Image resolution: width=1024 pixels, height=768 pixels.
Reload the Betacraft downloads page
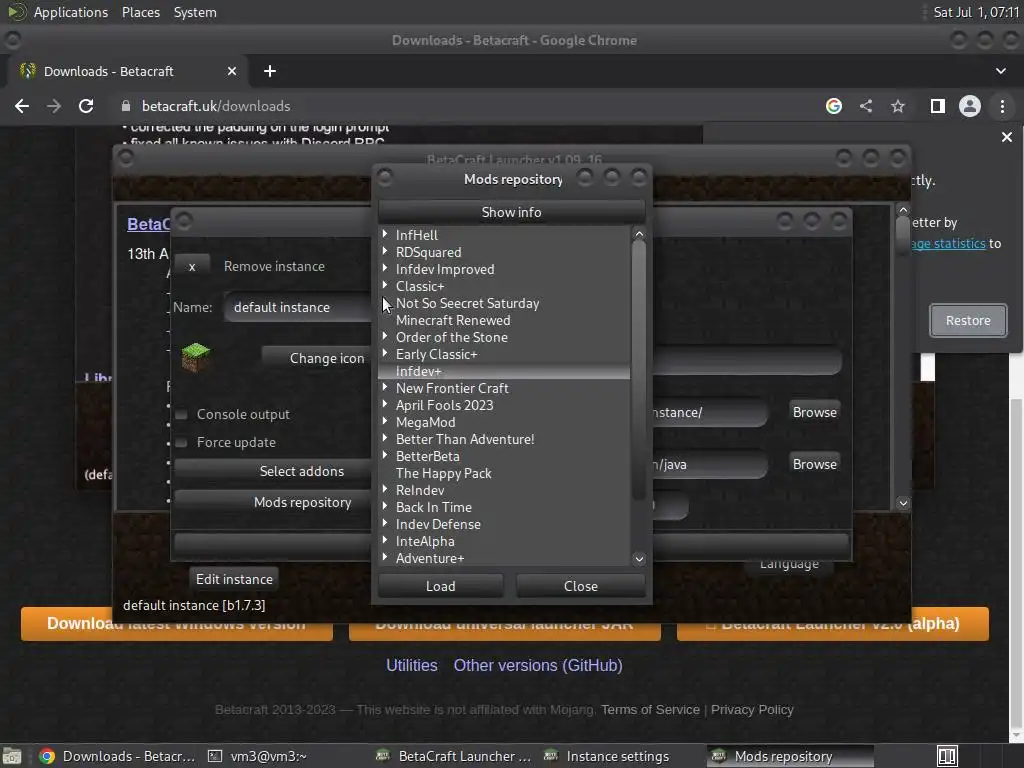(86, 106)
